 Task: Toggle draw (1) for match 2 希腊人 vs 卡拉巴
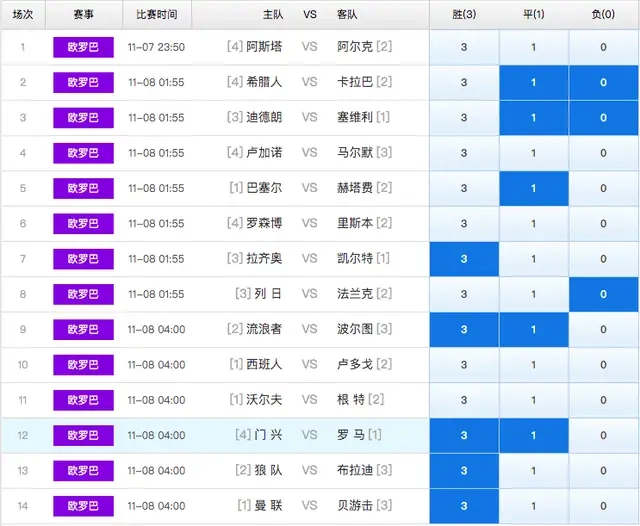click(533, 82)
